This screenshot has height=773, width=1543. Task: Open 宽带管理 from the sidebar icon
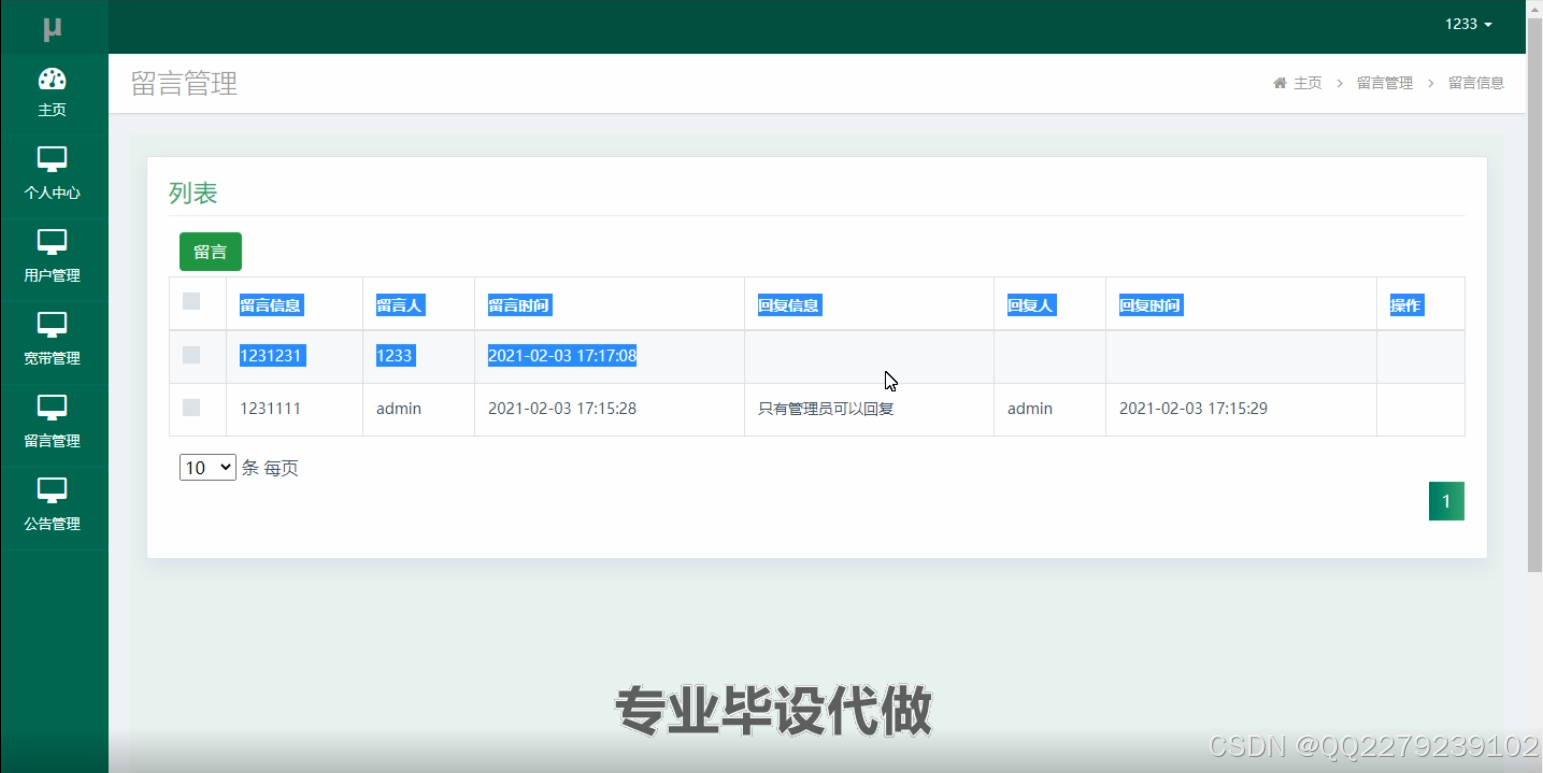click(x=51, y=323)
